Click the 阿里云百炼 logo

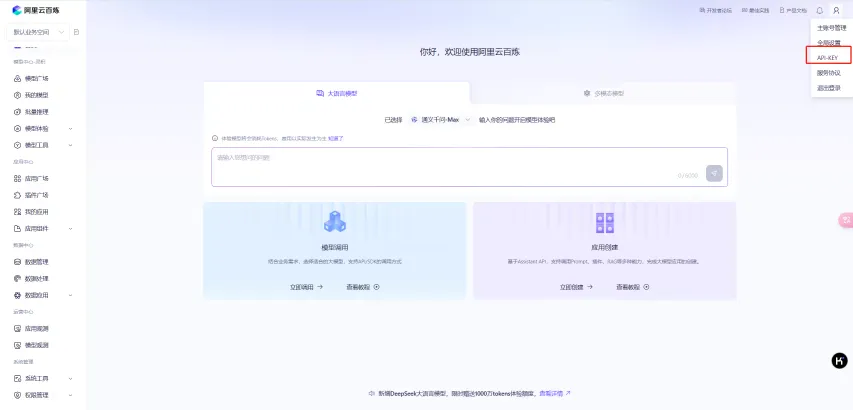(x=36, y=10)
